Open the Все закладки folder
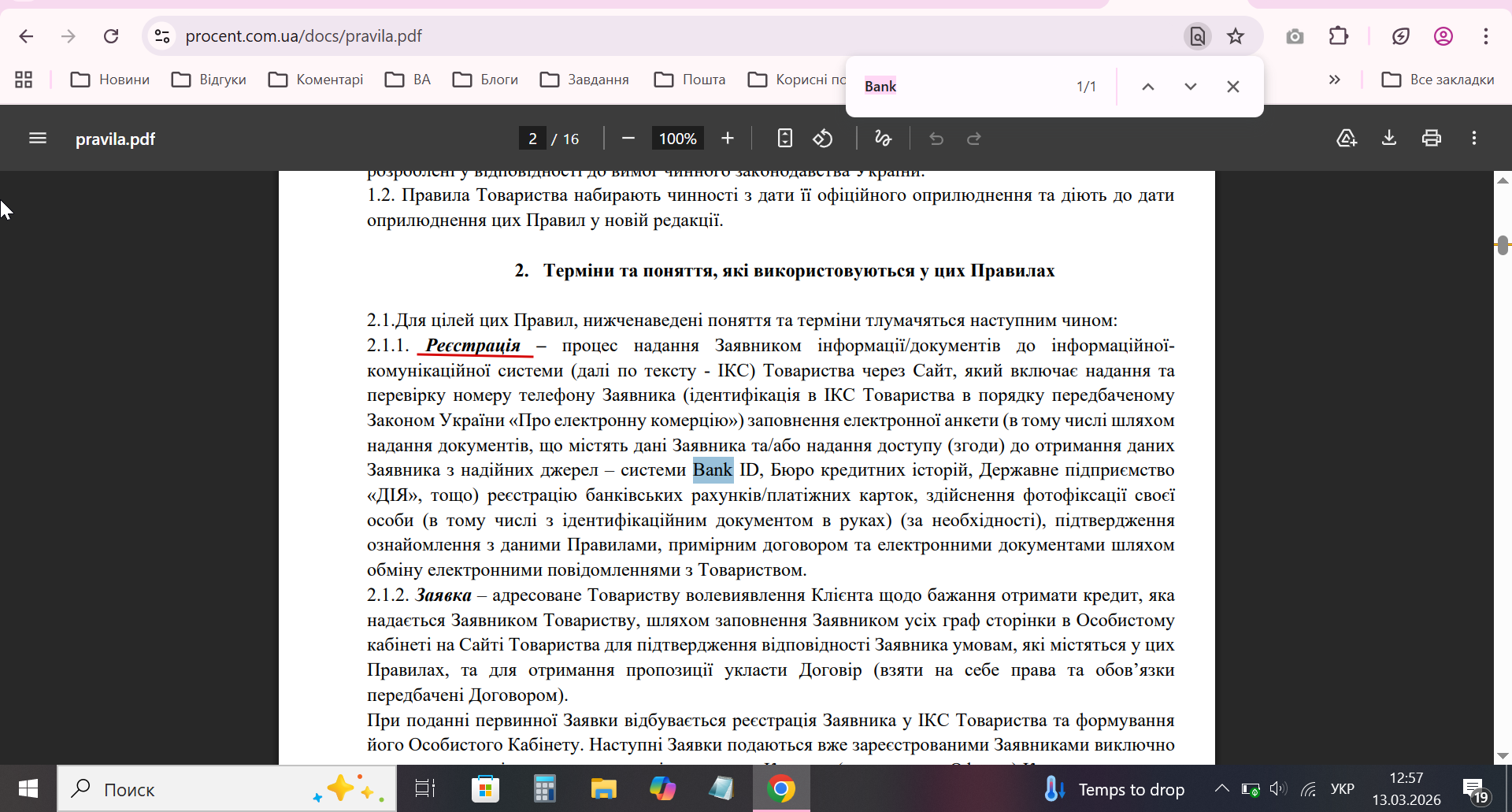Screen dimensions: 1512x812 click(x=1438, y=80)
